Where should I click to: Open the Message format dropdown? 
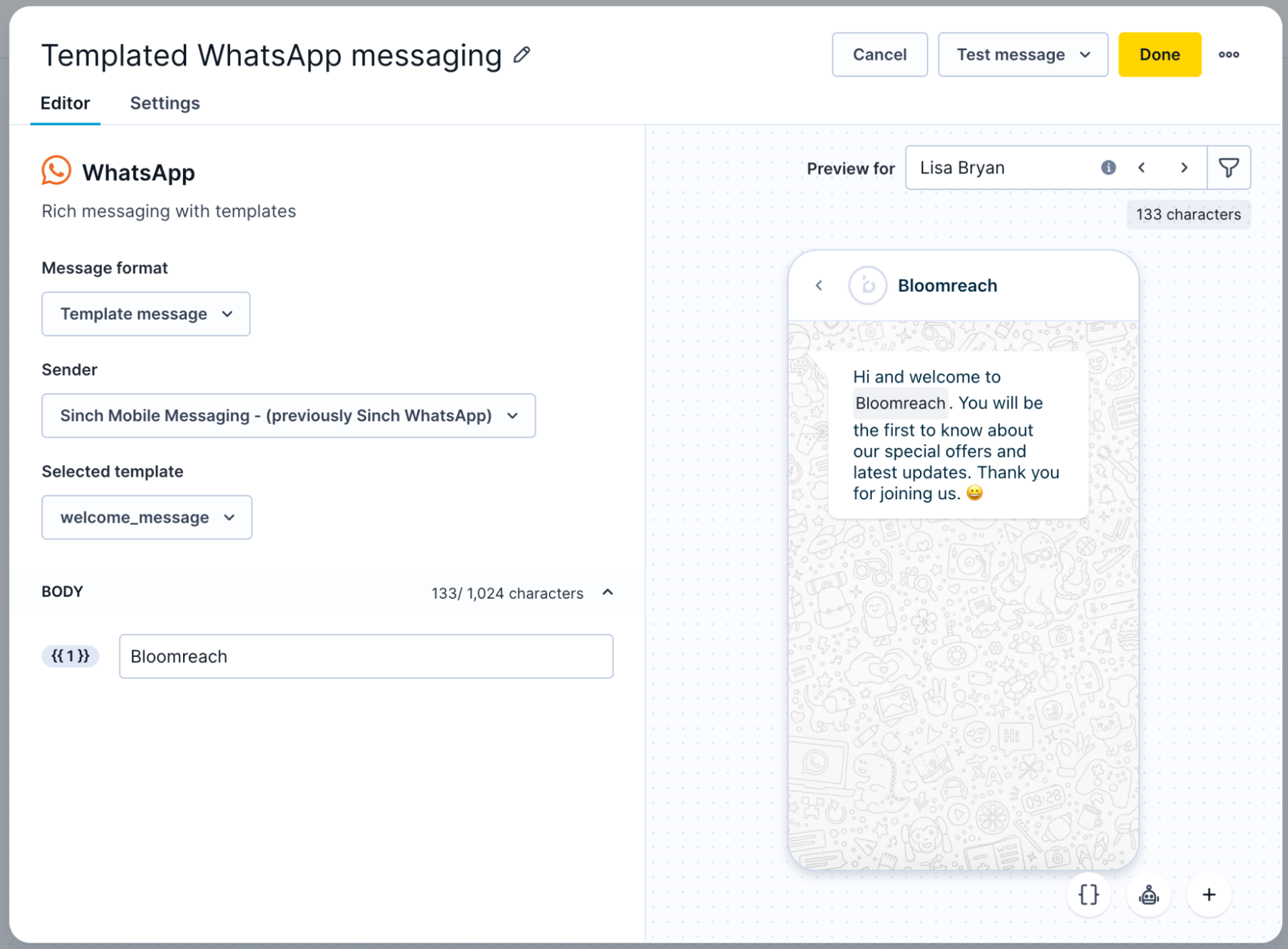[146, 314]
